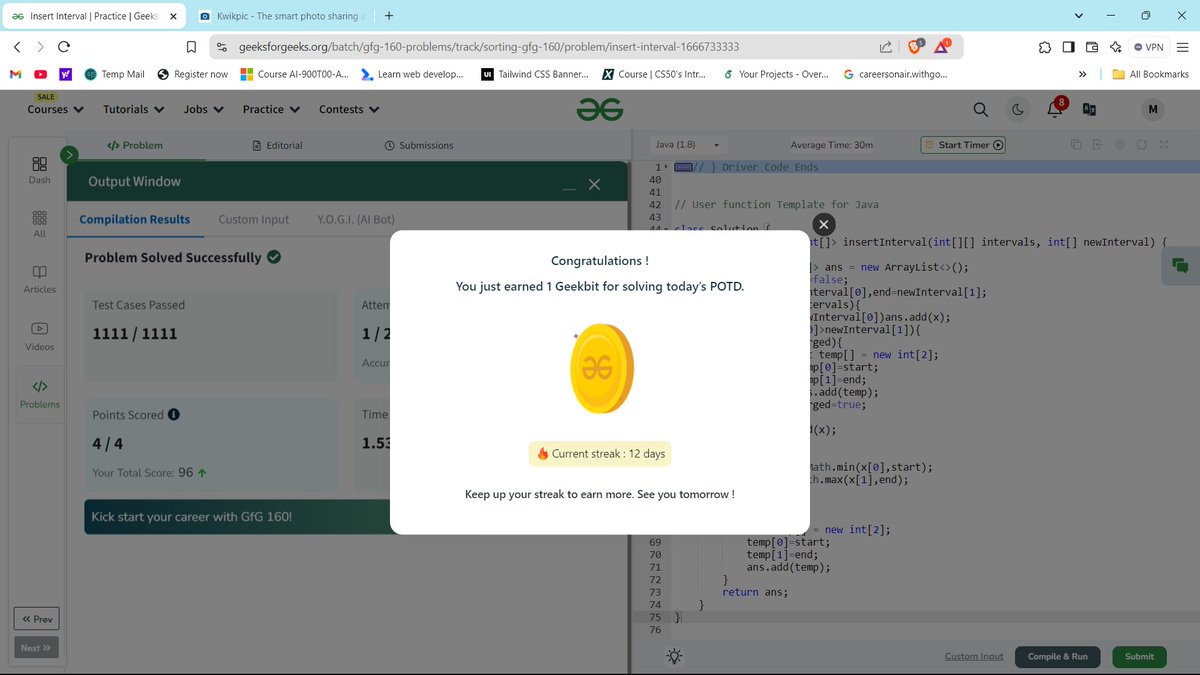Screen dimensions: 1200x675
Task: Click the gold Geekbit coin image
Action: [600, 368]
